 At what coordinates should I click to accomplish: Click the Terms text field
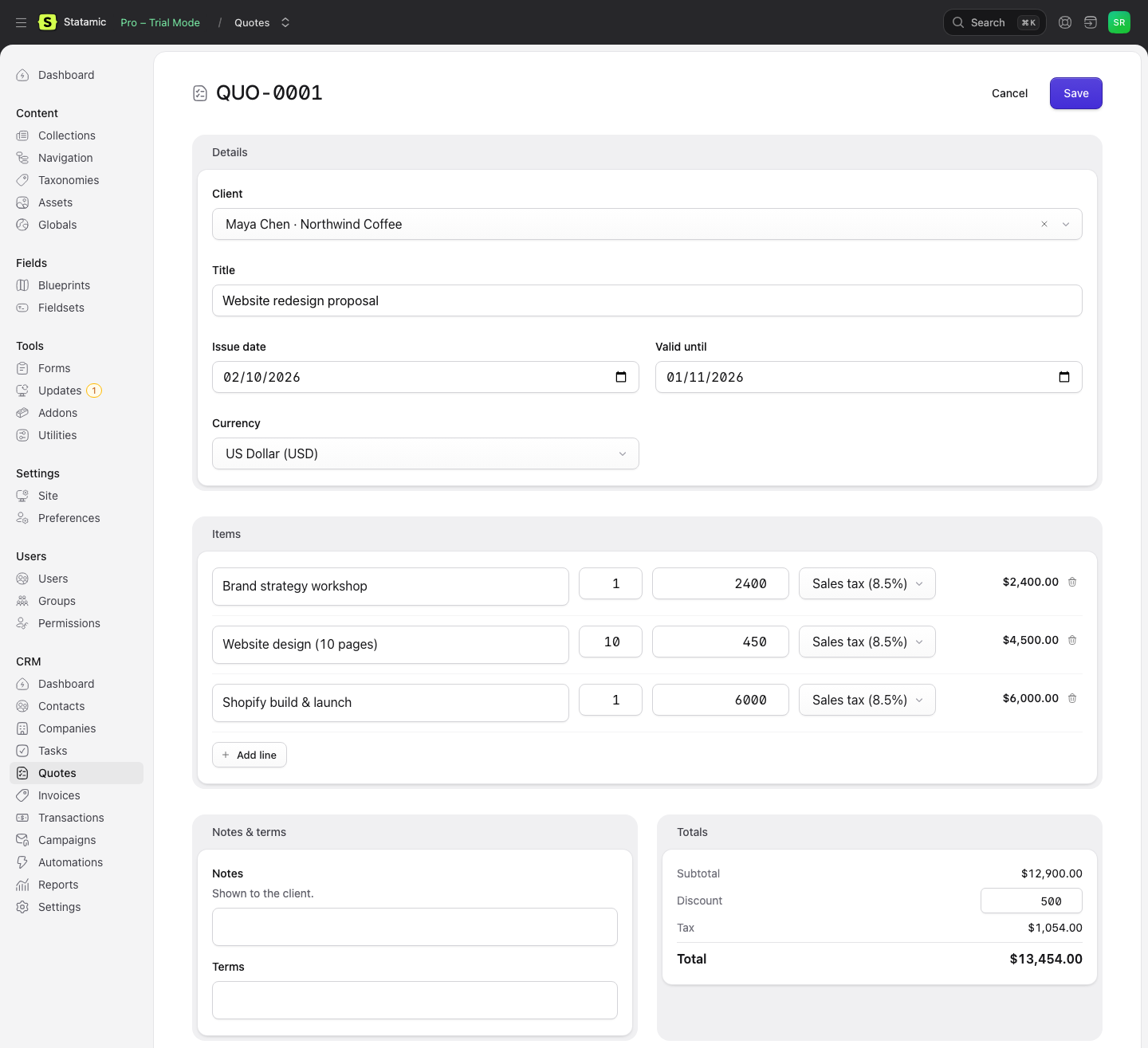(415, 1000)
